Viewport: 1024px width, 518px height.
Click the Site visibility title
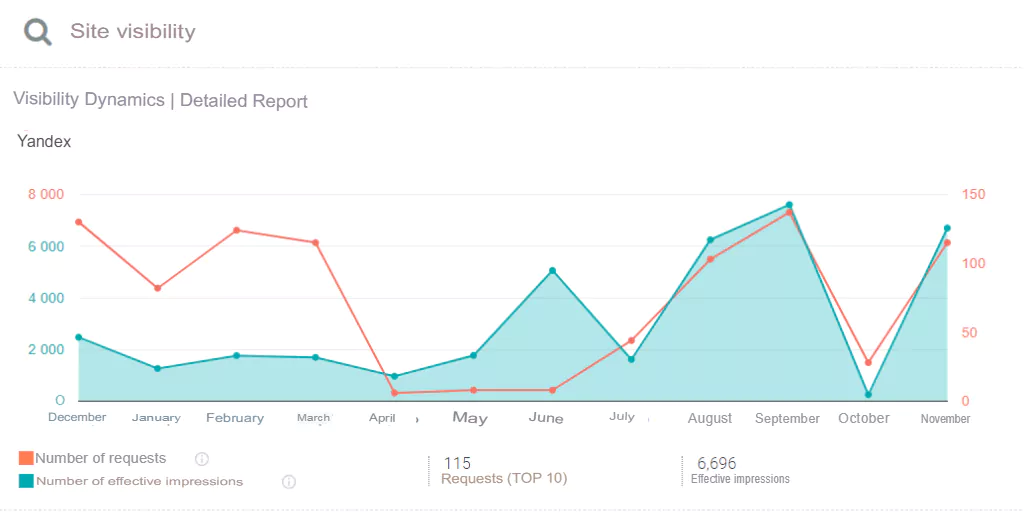click(133, 31)
